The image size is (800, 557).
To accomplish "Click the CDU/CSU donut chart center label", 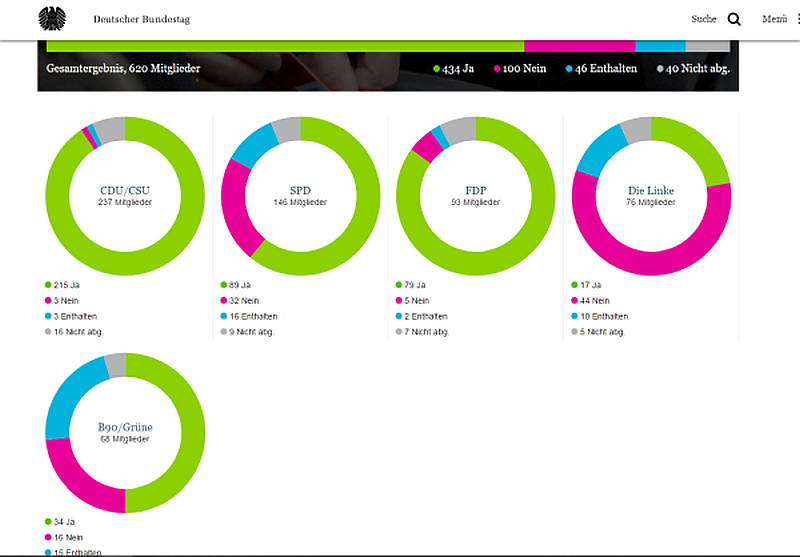I will click(125, 195).
